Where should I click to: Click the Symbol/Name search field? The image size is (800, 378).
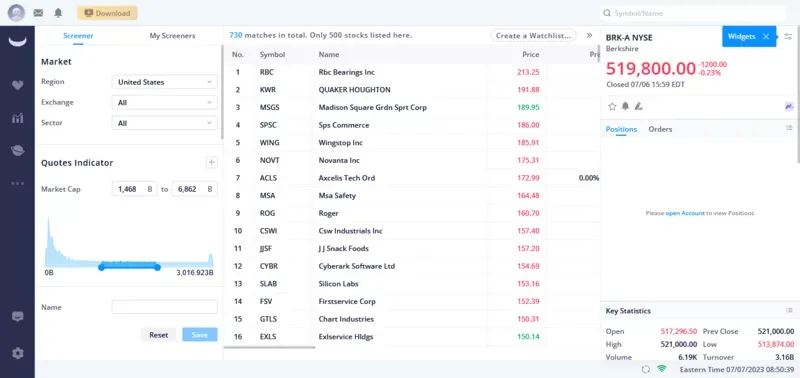(x=693, y=13)
